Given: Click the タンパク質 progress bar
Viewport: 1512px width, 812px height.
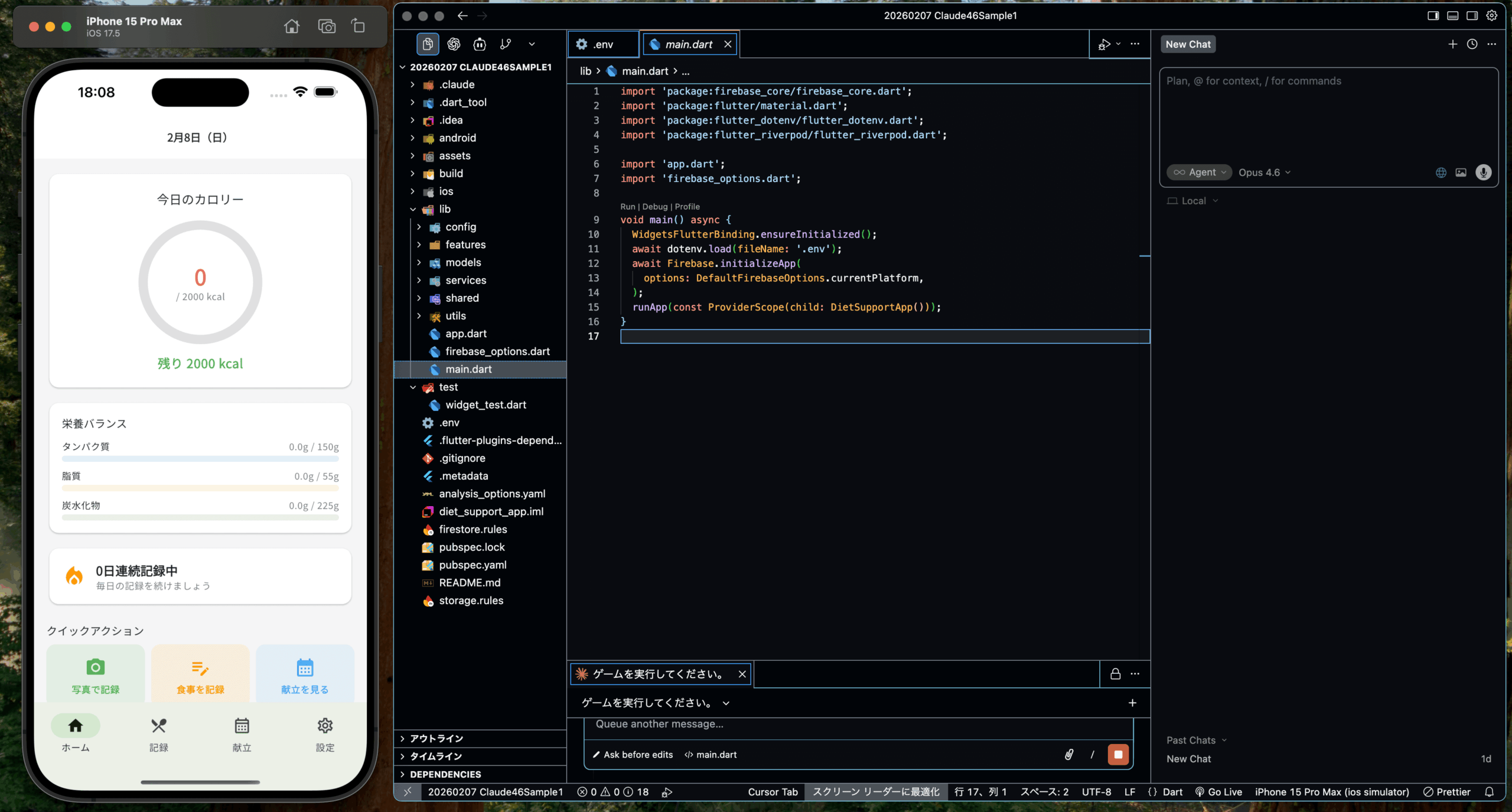Looking at the screenshot, I should tap(200, 459).
